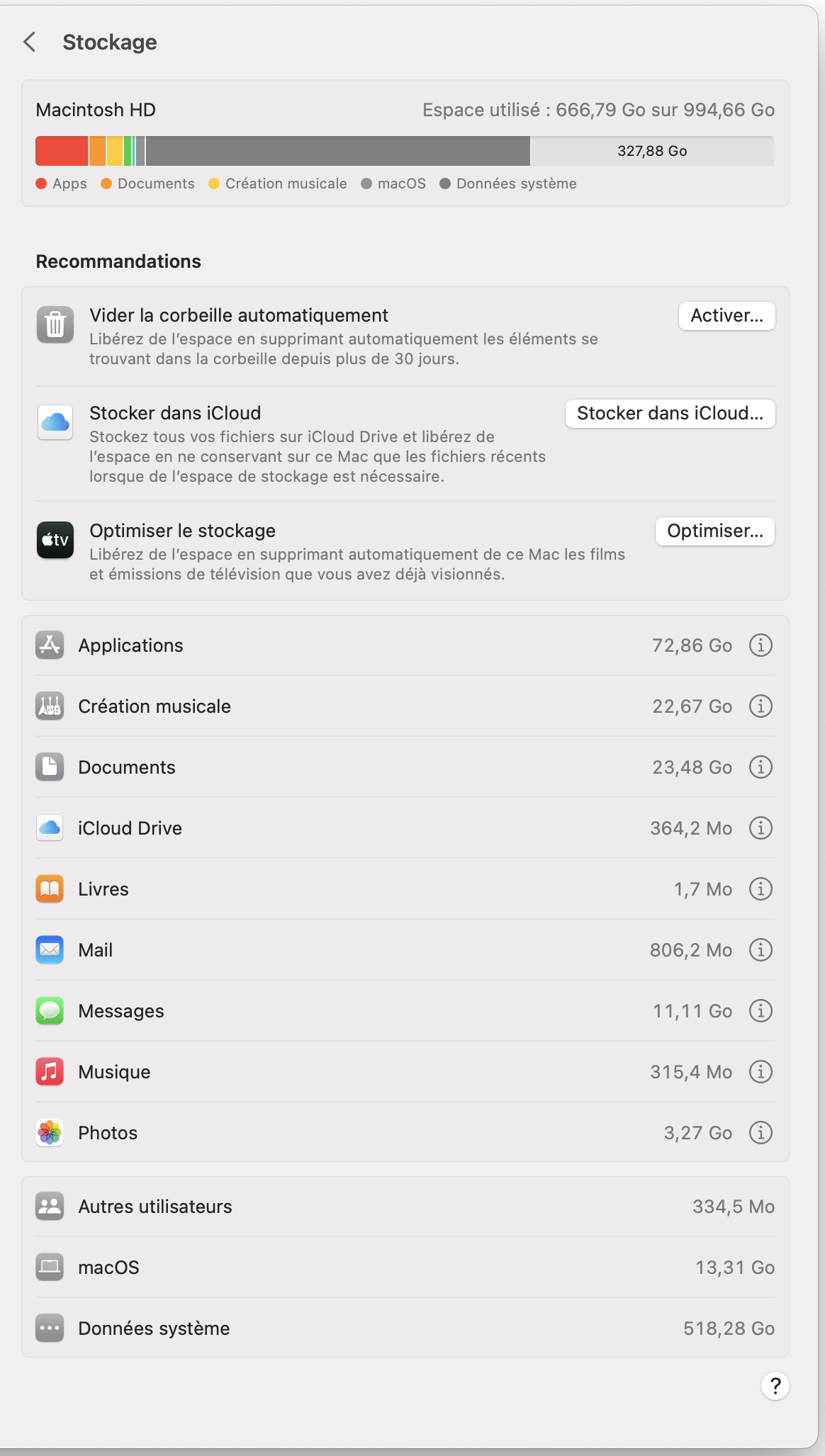Open info for Applications storage
The image size is (825, 1456).
click(761, 645)
